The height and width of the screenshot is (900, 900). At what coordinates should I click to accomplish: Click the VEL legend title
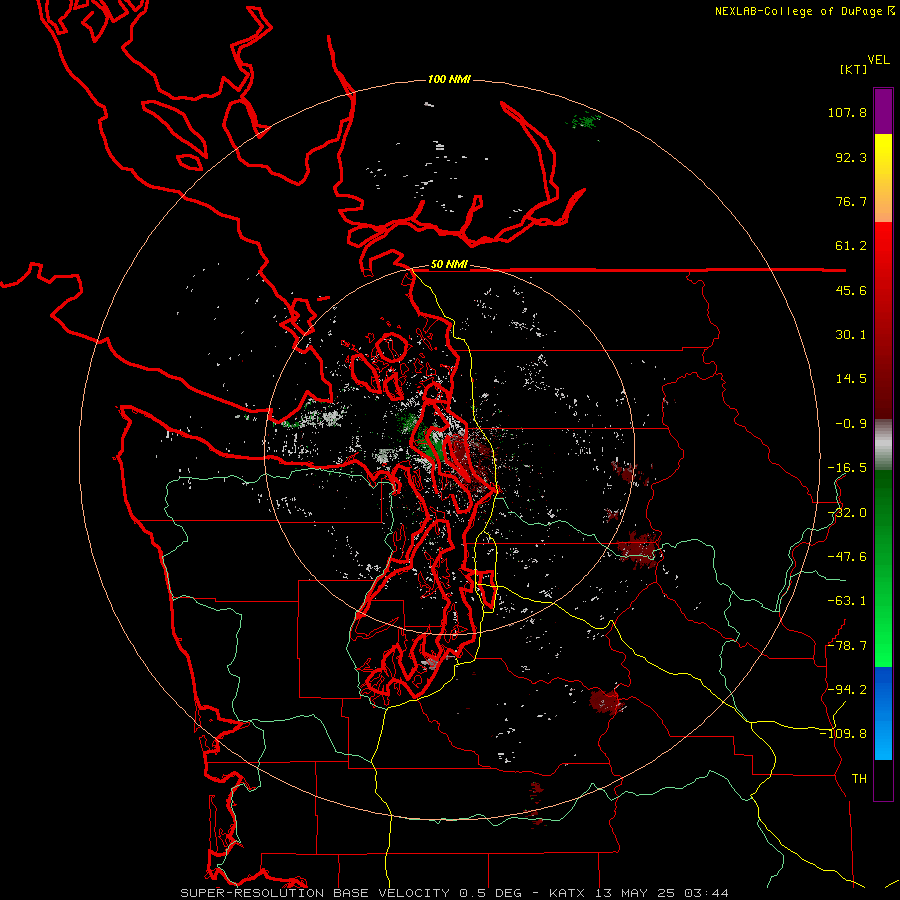coord(878,60)
